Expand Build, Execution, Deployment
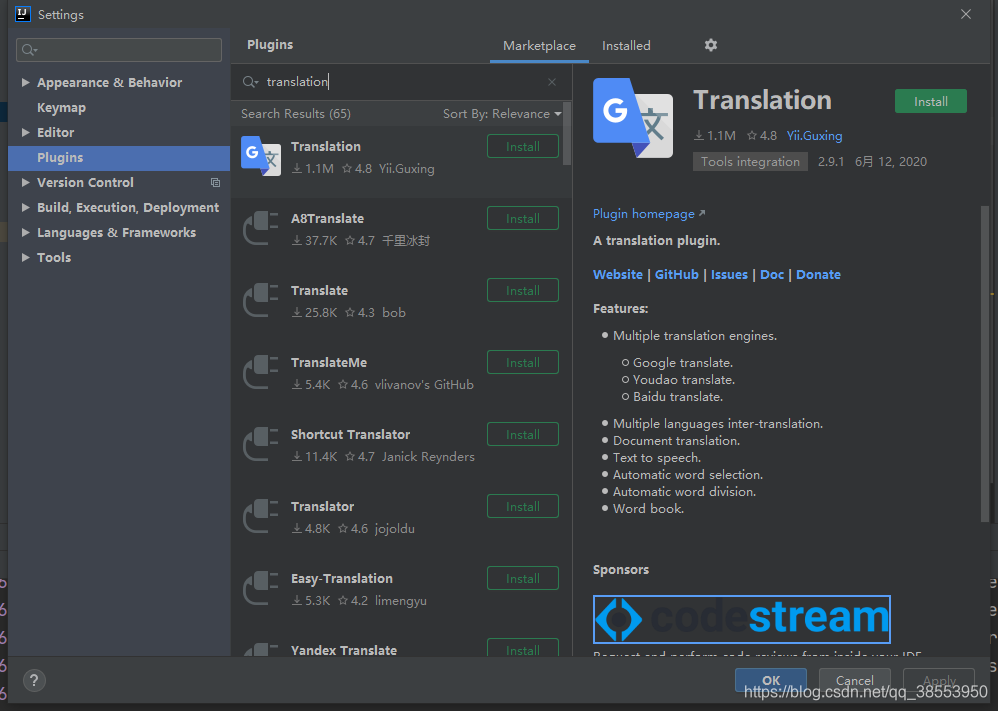Viewport: 998px width, 711px height. pyautogui.click(x=25, y=208)
